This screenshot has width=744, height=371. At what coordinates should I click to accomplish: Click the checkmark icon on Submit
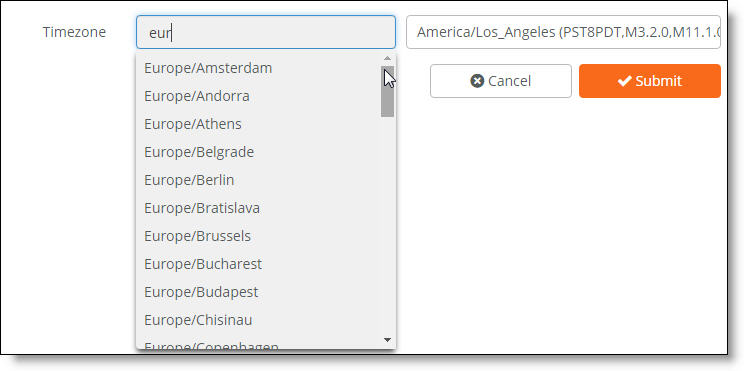pos(624,81)
